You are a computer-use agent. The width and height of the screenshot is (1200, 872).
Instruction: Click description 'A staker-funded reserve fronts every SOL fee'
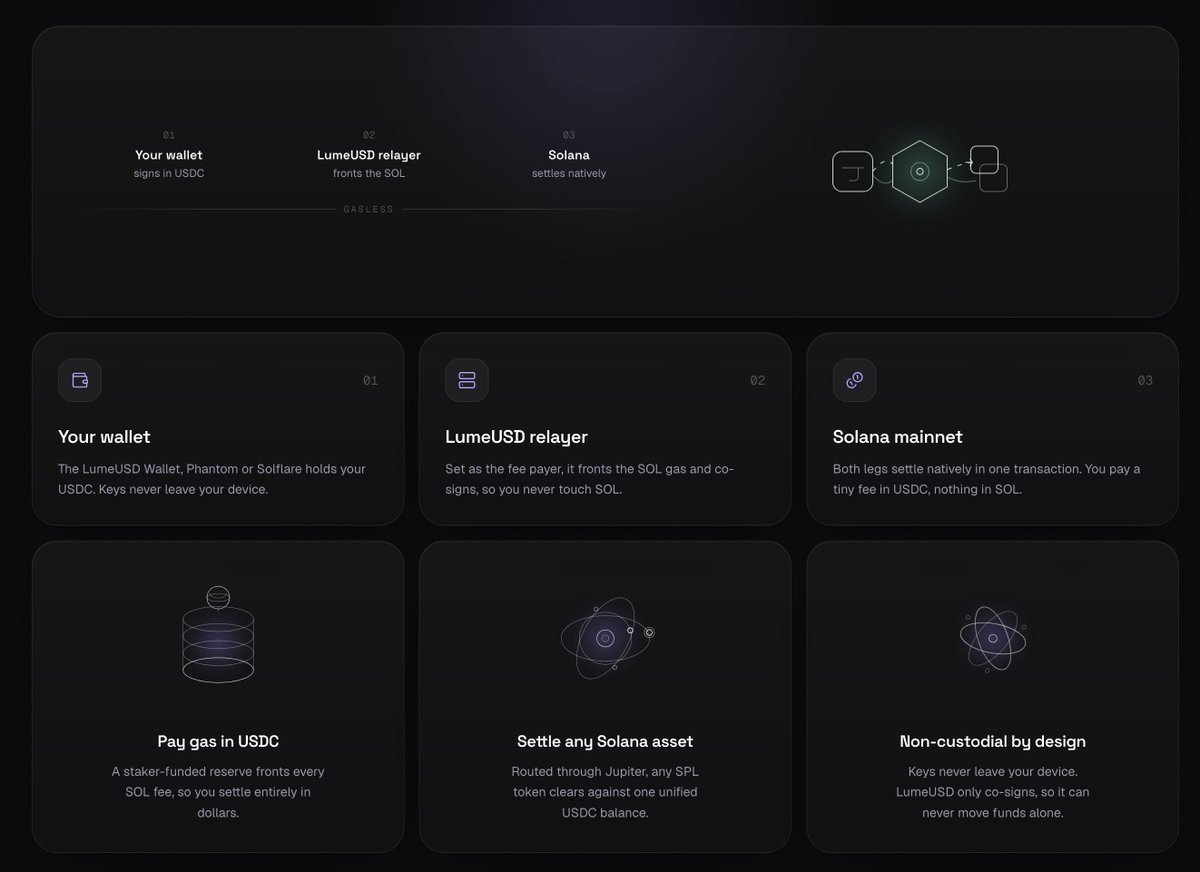click(218, 792)
